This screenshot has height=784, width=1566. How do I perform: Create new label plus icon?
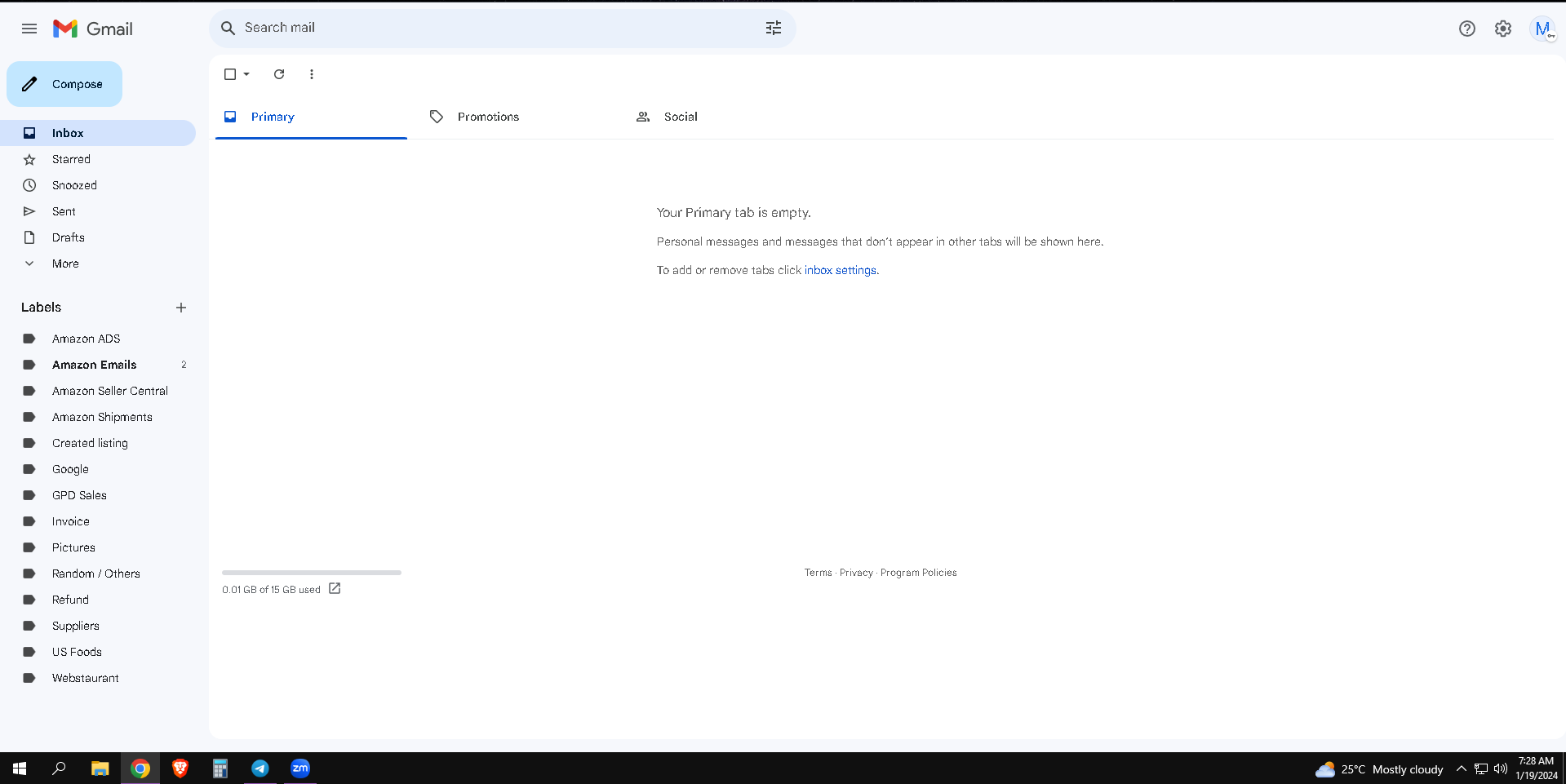tap(181, 308)
